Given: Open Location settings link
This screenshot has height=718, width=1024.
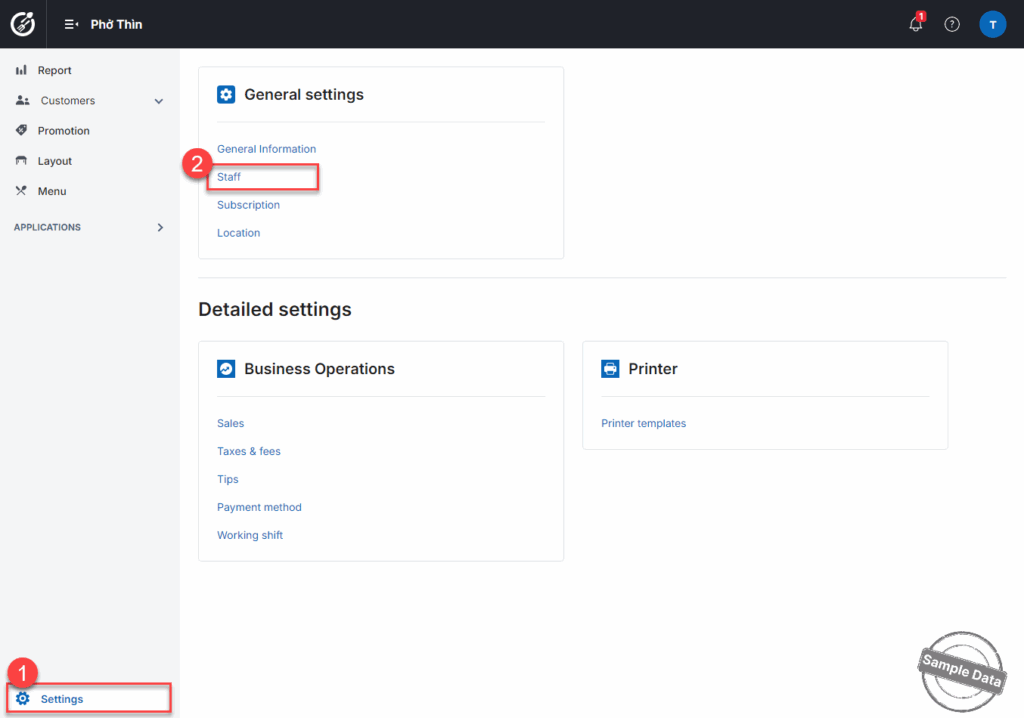Looking at the screenshot, I should [238, 233].
